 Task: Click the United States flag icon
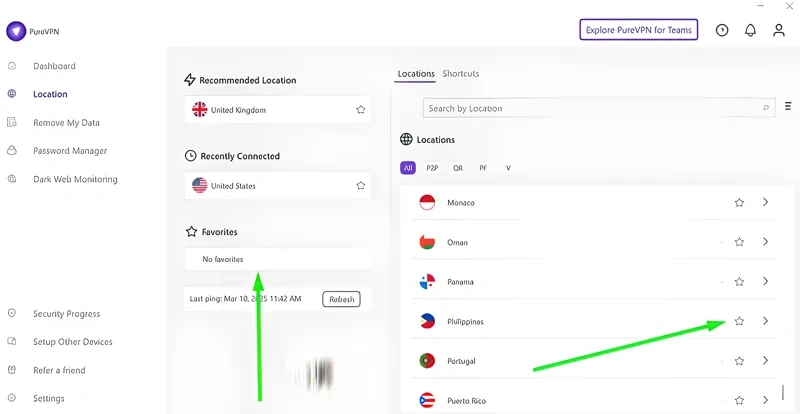tap(199, 185)
